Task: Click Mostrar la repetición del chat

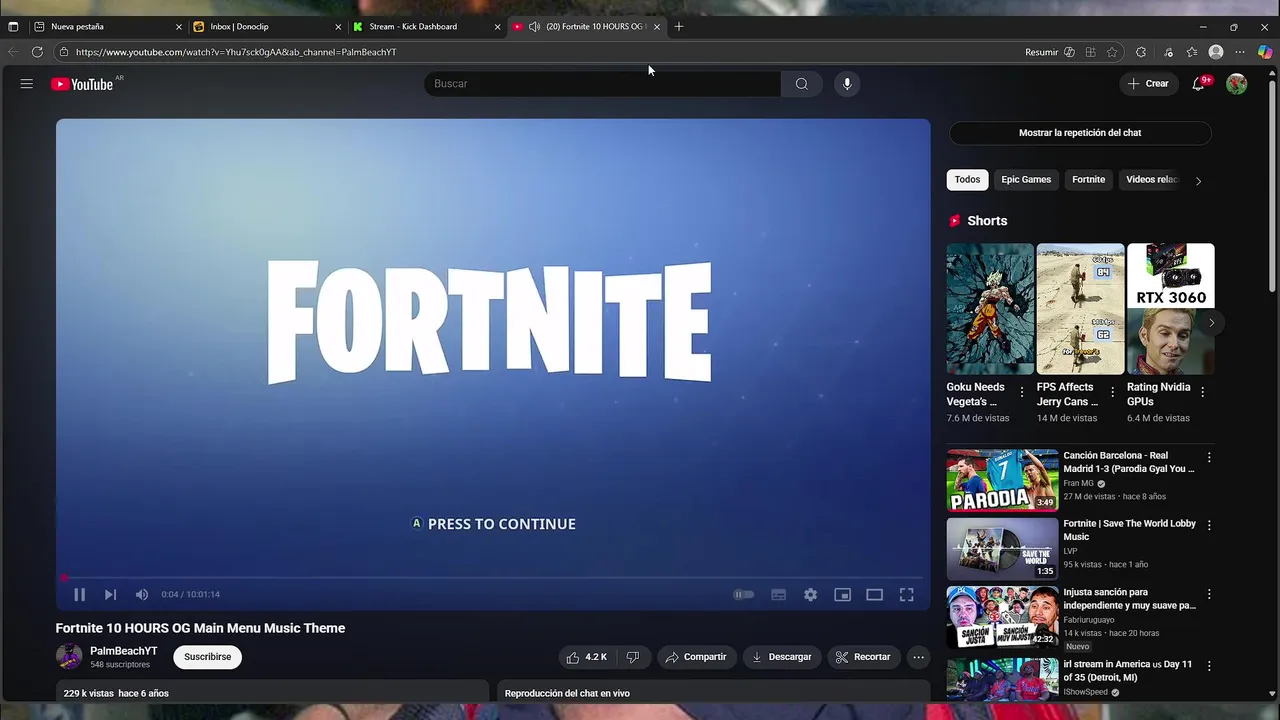Action: coord(1080,133)
